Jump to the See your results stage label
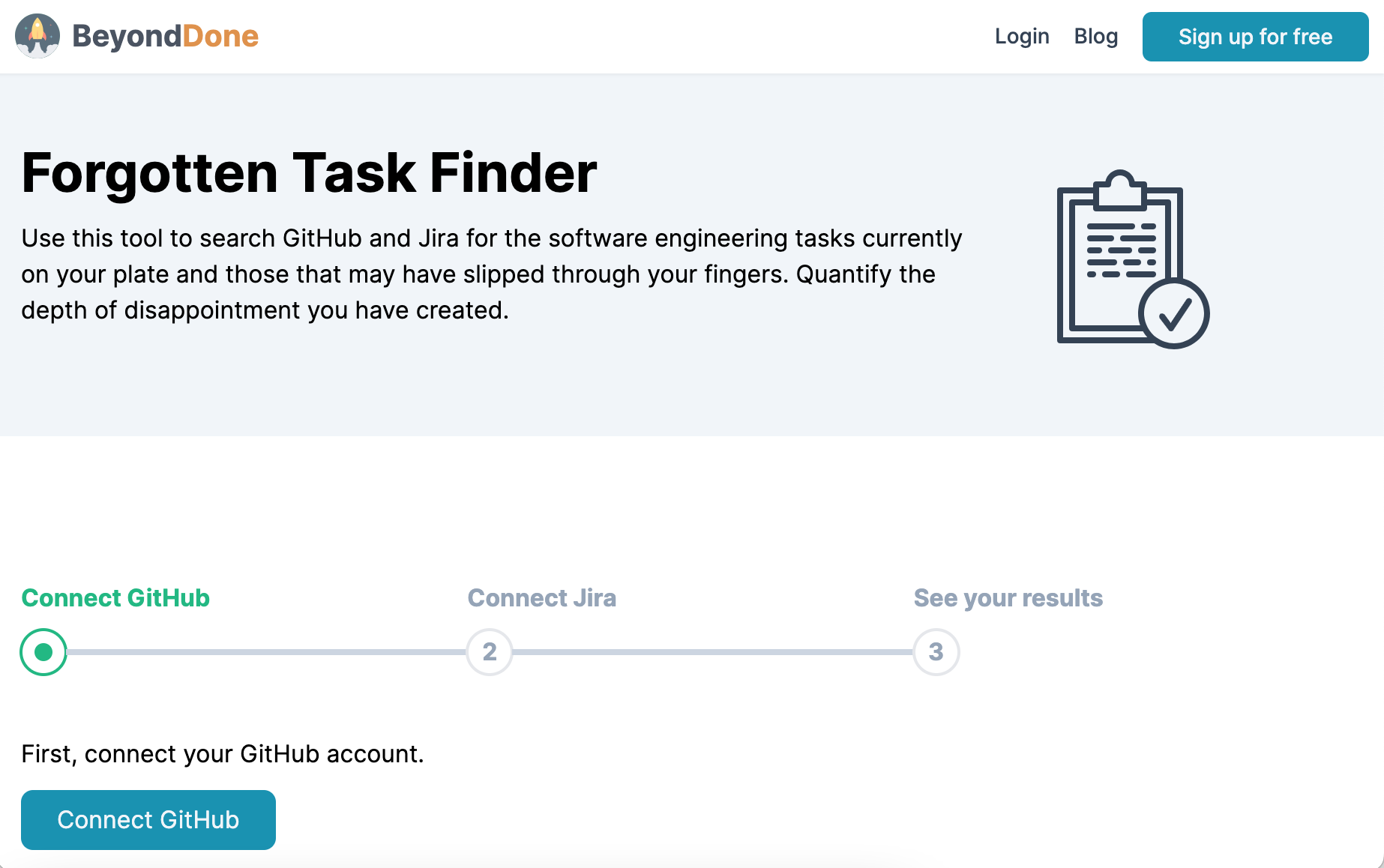 pyautogui.click(x=1008, y=597)
